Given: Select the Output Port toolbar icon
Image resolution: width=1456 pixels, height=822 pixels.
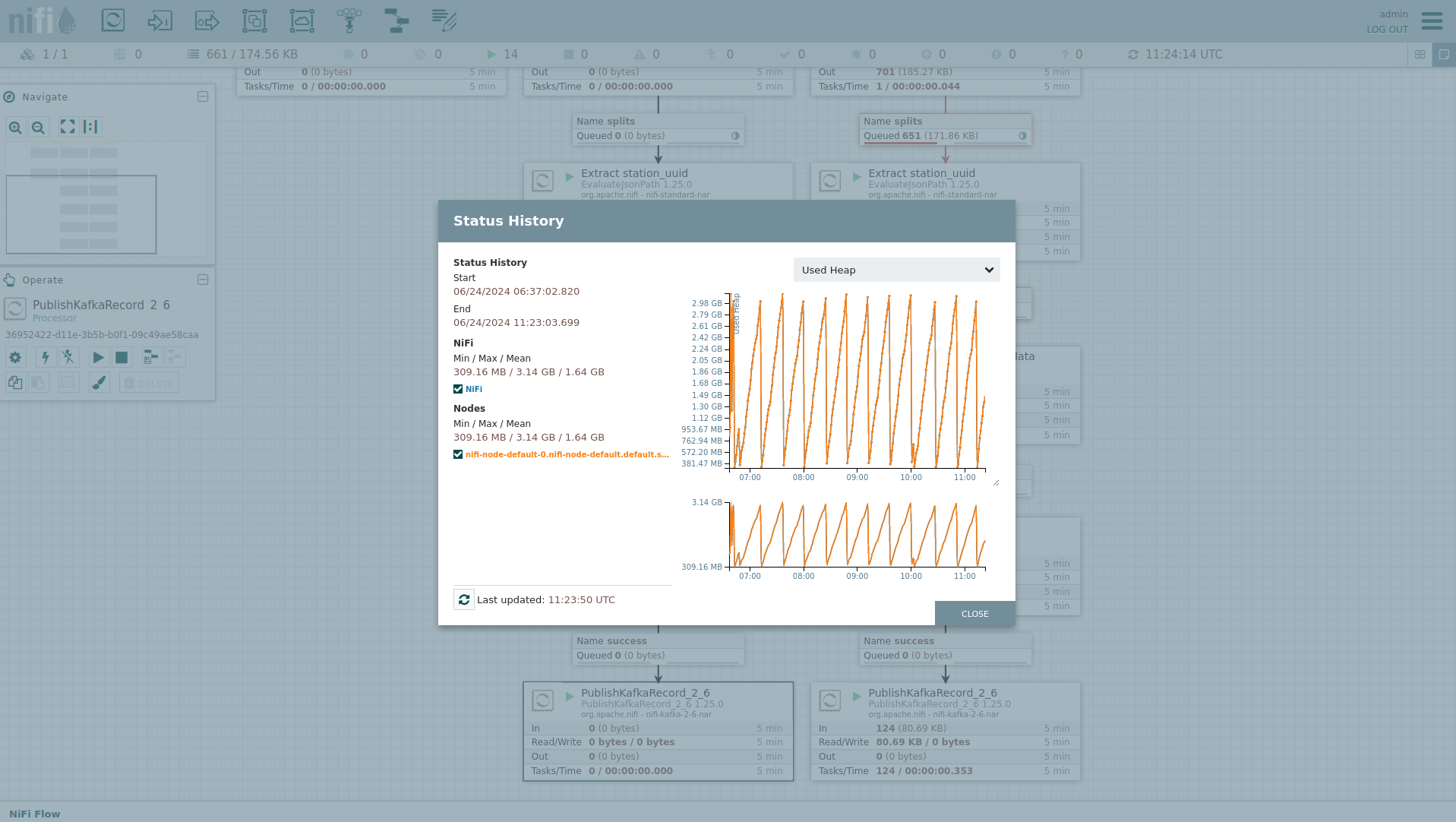Looking at the screenshot, I should tap(207, 21).
